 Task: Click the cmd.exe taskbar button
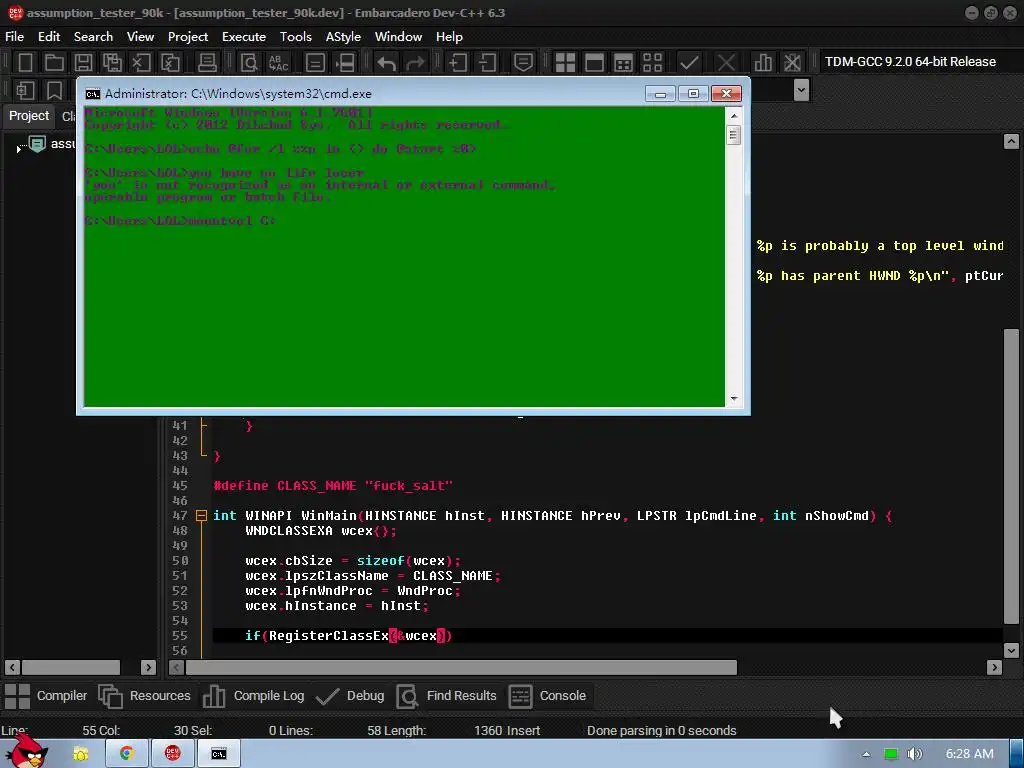tap(219, 754)
